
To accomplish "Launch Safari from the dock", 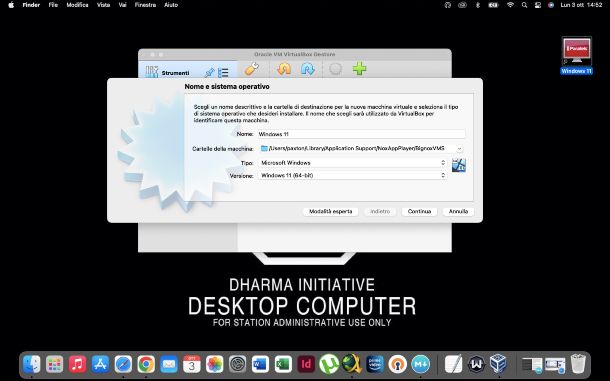I will [123, 364].
